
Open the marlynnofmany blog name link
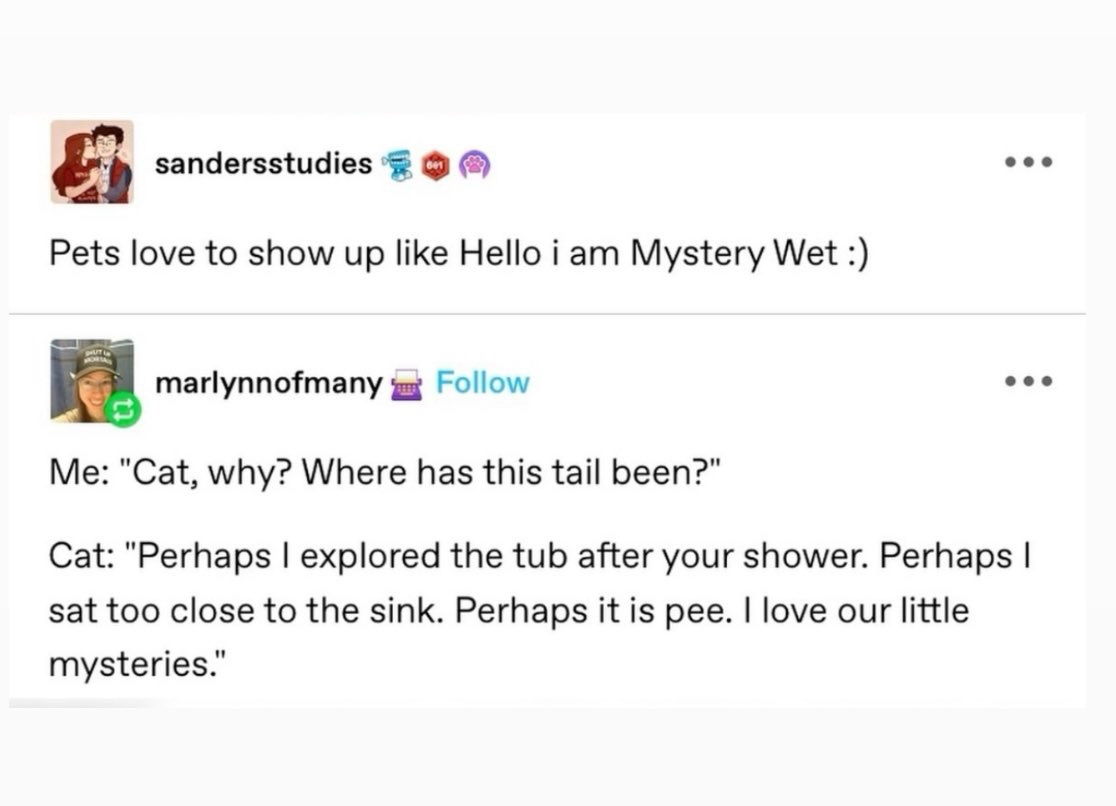pos(269,383)
